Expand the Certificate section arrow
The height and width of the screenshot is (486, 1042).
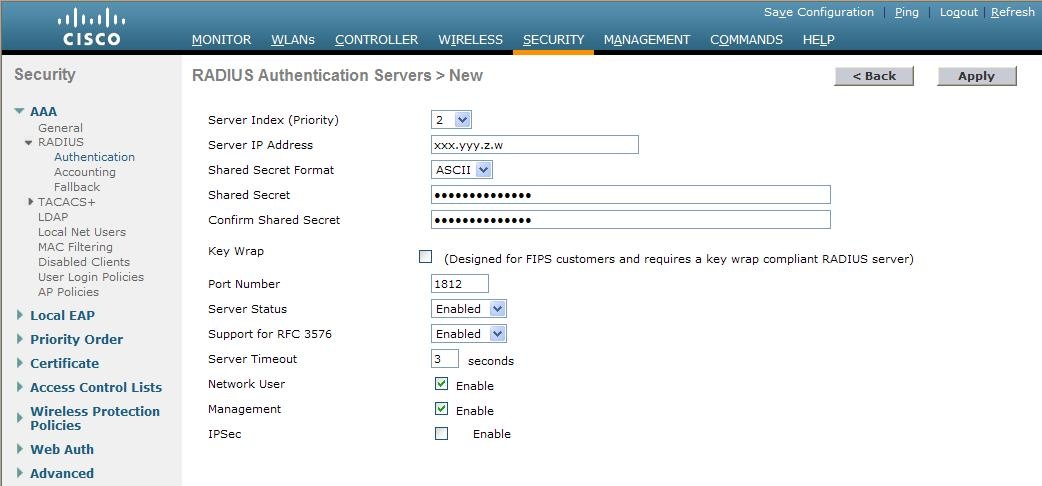pos(20,363)
